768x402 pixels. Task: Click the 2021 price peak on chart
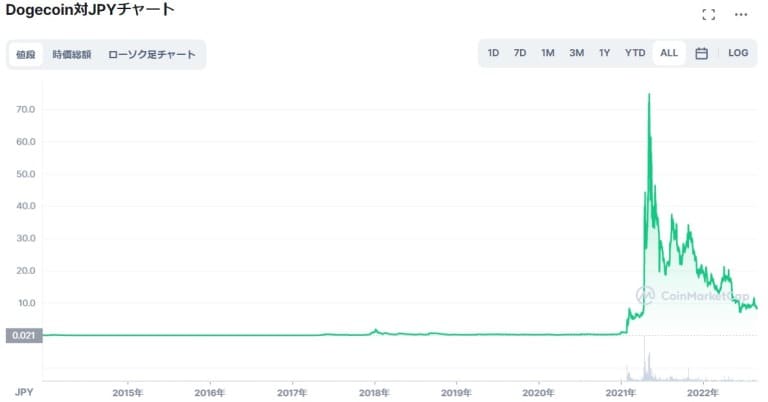pos(649,95)
